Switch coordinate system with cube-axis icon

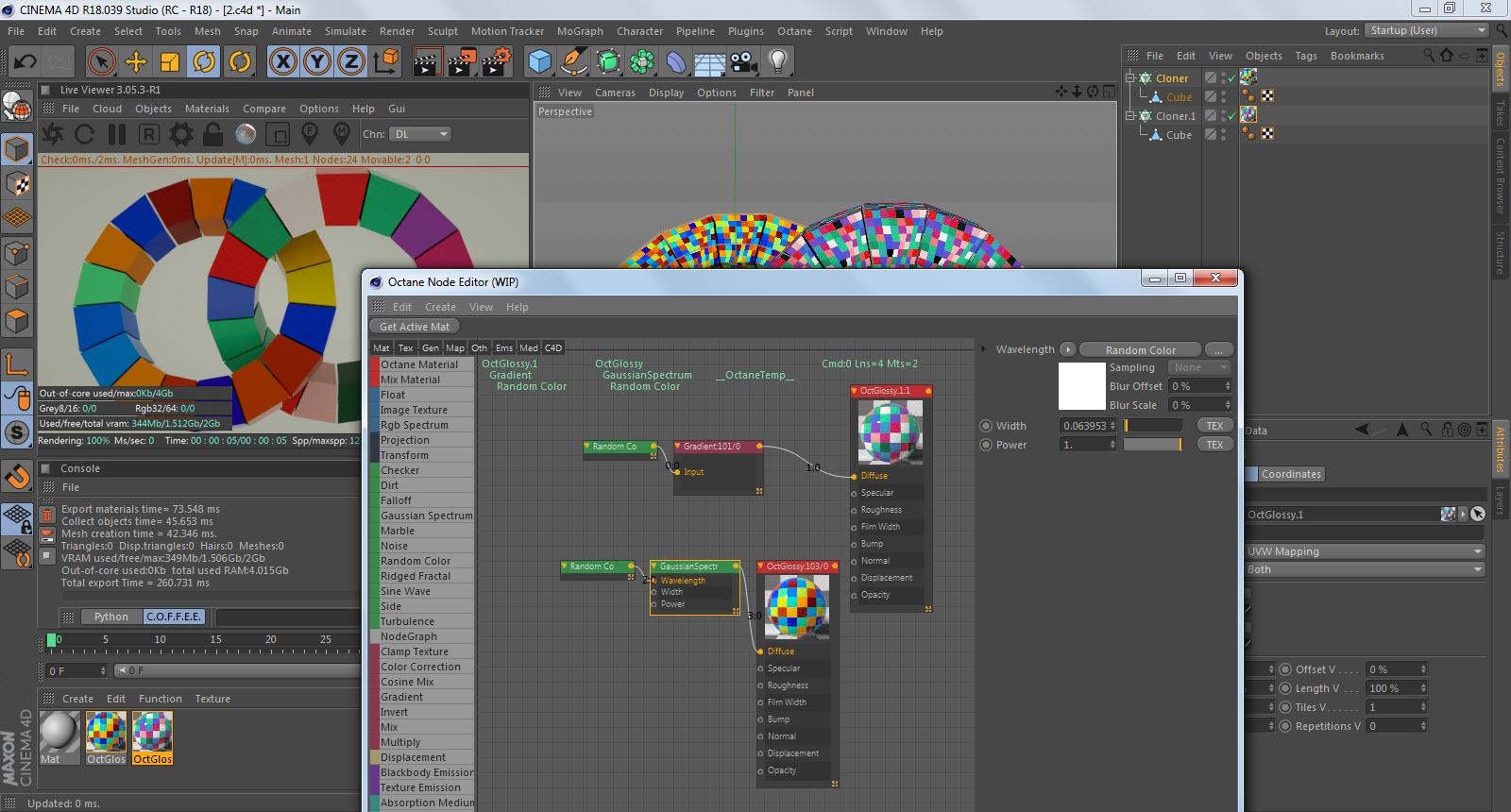(386, 62)
